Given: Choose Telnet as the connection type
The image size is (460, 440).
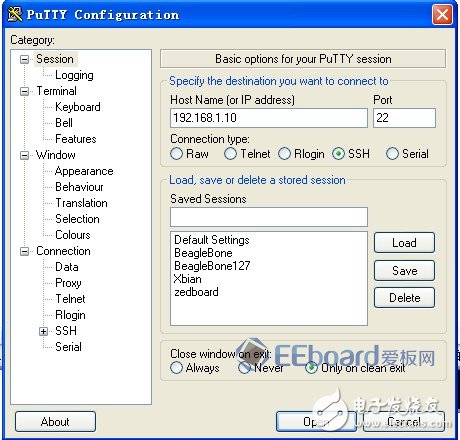Looking at the screenshot, I should coord(230,154).
